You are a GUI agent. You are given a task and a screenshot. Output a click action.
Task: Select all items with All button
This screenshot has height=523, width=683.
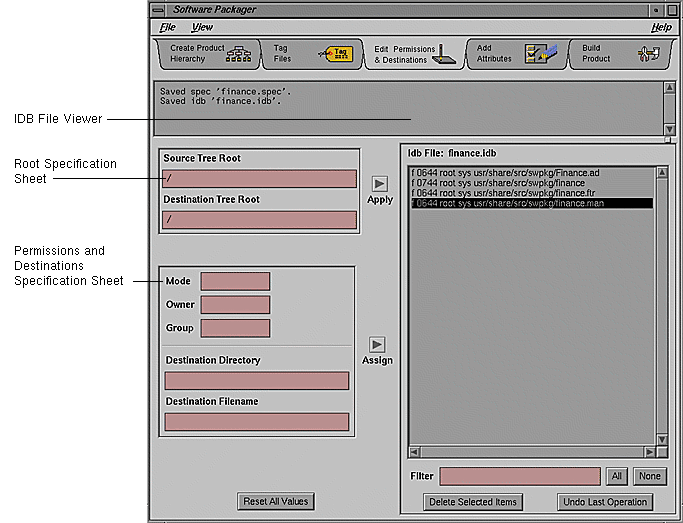(617, 476)
